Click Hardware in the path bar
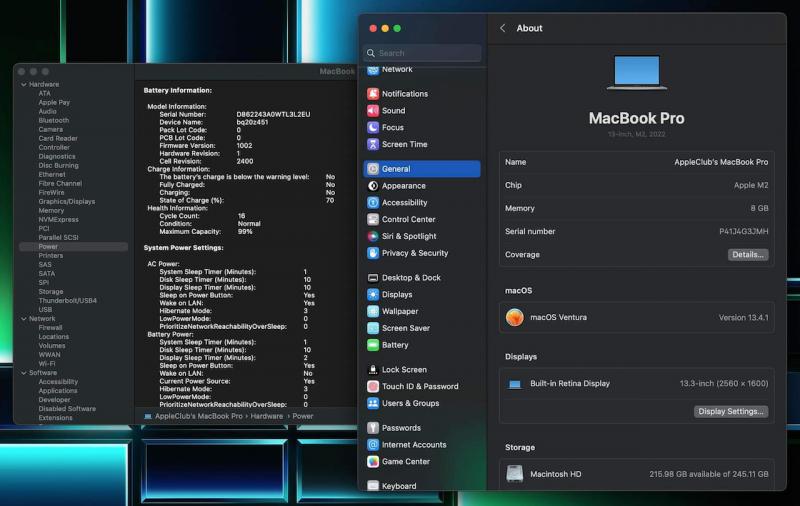800x506 pixels. [x=266, y=416]
